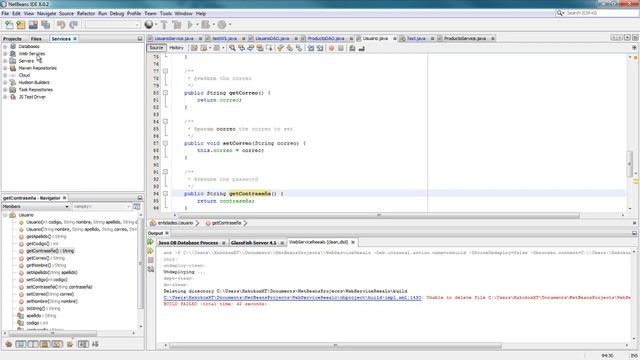The image size is (640, 360).
Task: Click the editor vertical scrollbar thumb
Action: 629,164
